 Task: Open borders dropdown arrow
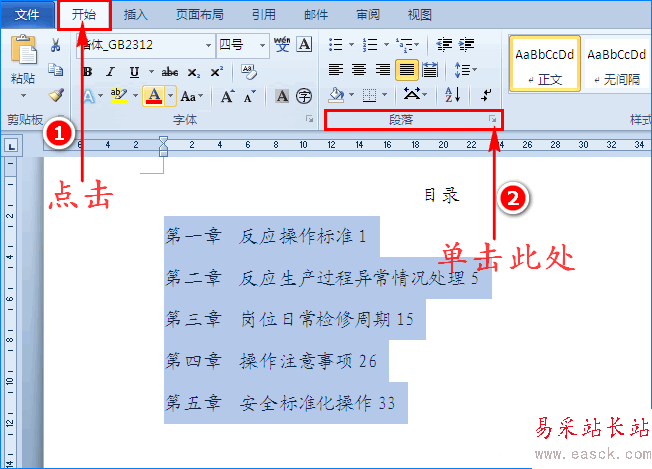385,95
